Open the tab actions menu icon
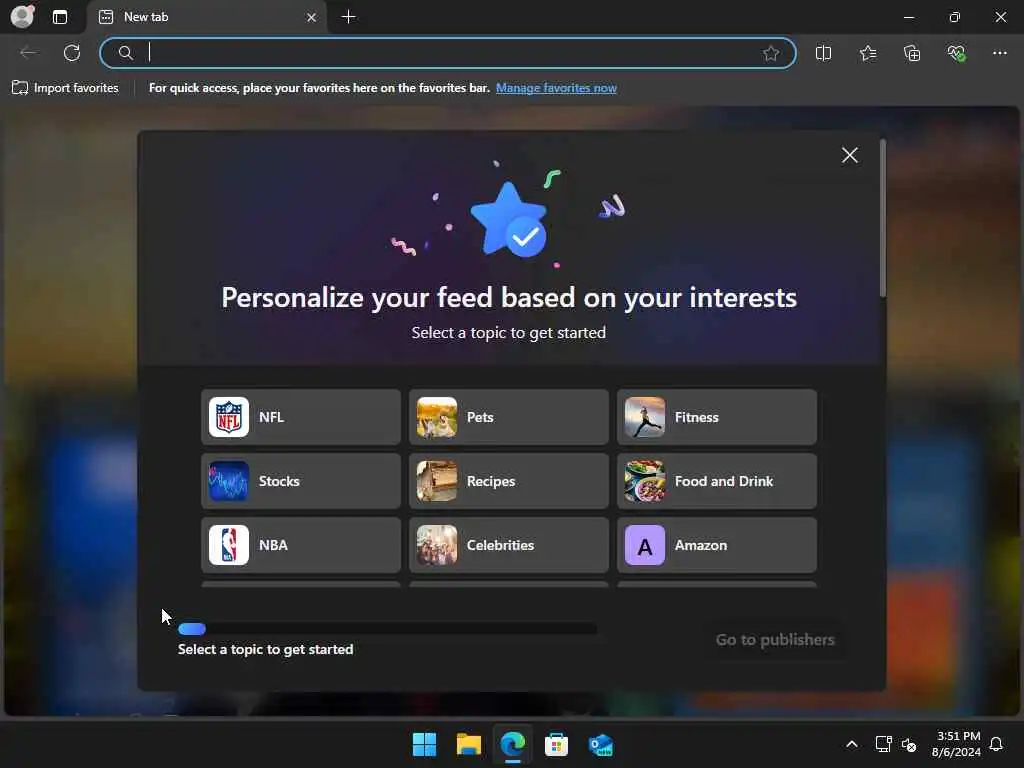 point(59,17)
